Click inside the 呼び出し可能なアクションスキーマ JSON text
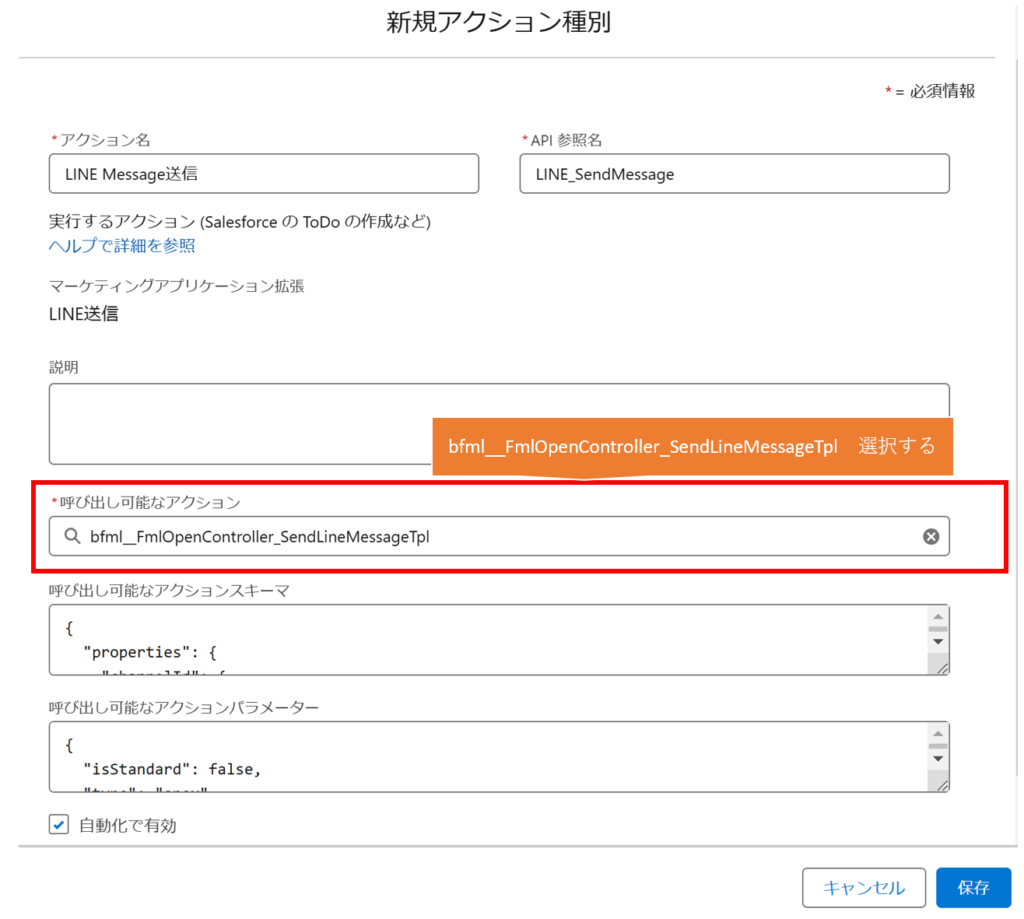The image size is (1024, 919). click(400, 640)
